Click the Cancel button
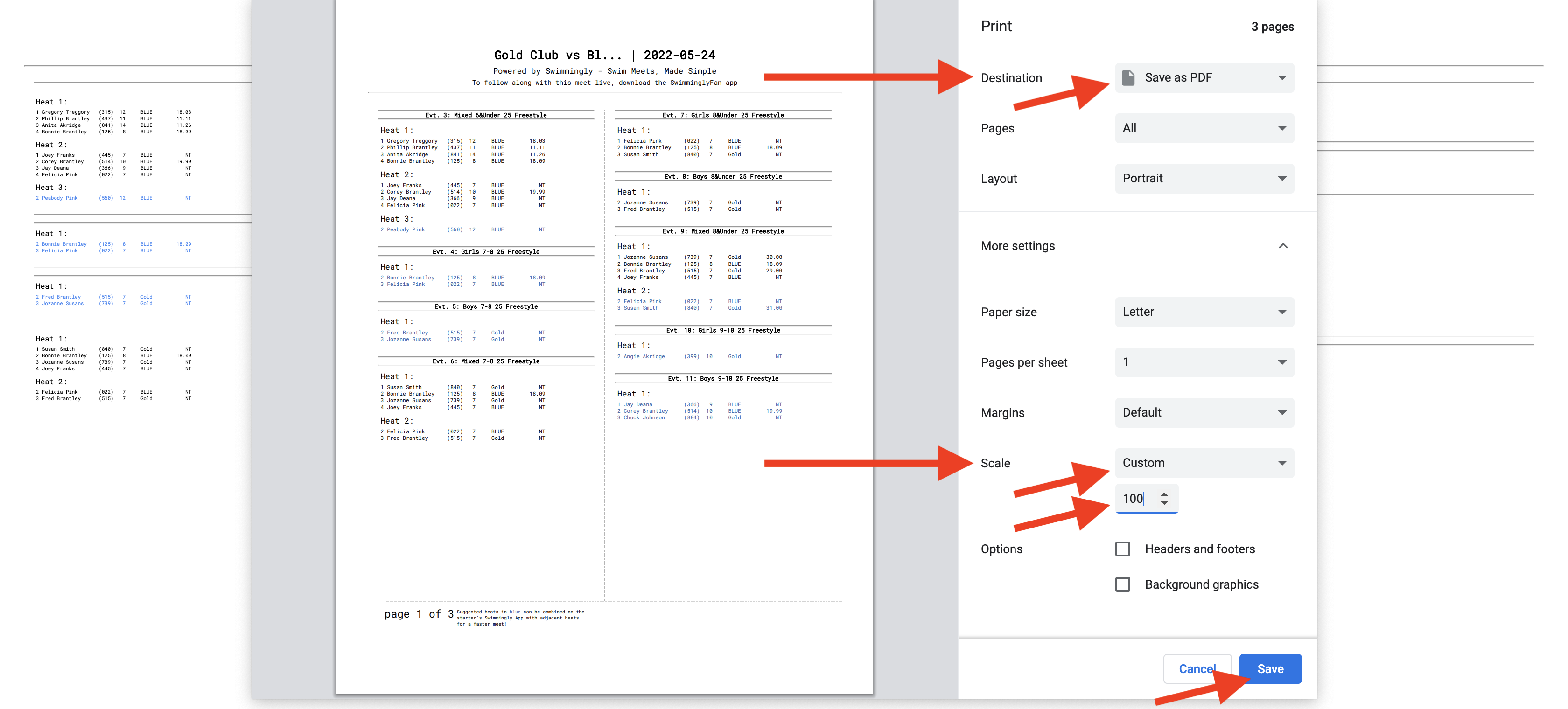The image size is (1568, 709). (1197, 669)
